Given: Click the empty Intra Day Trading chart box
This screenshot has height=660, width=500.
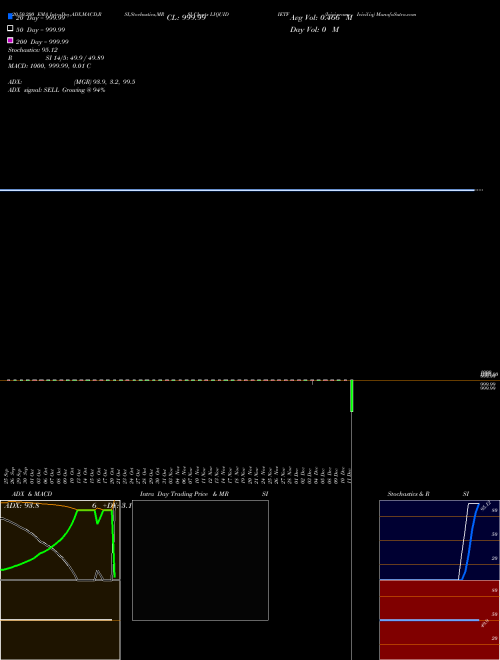Looking at the screenshot, I should click(200, 560).
